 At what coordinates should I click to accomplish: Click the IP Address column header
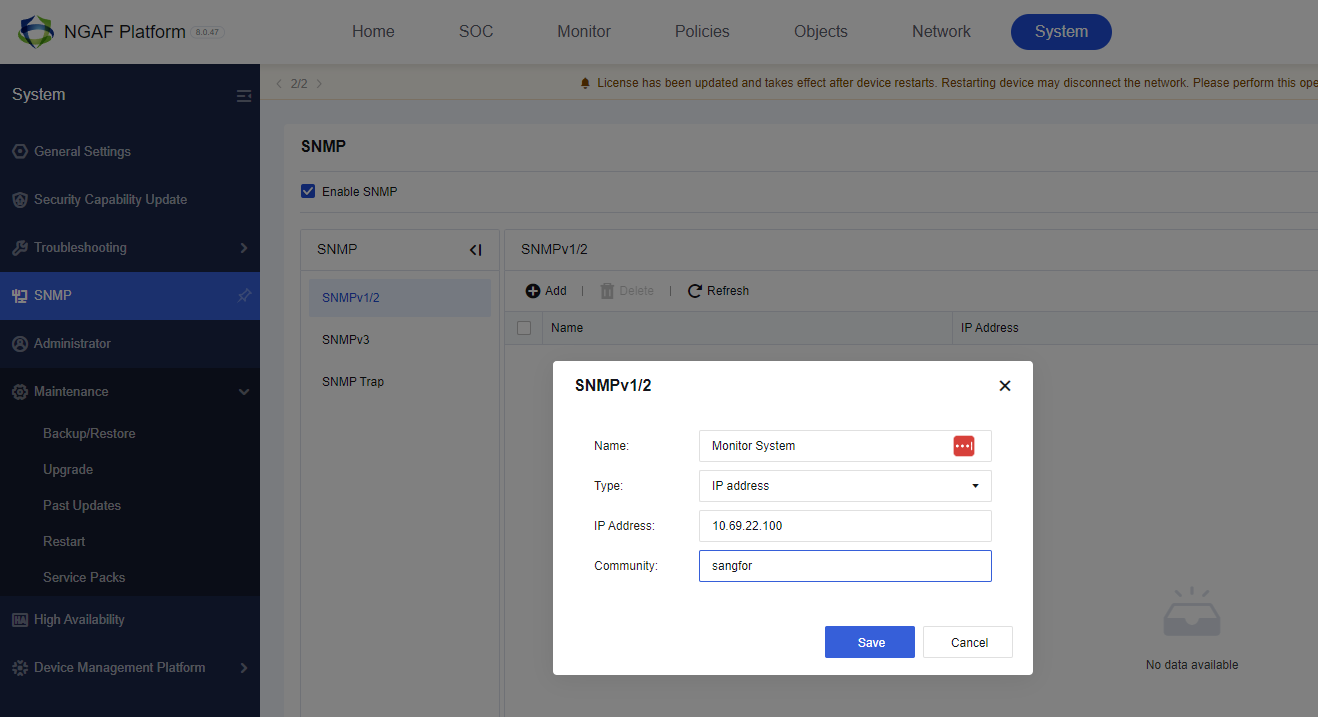point(990,328)
